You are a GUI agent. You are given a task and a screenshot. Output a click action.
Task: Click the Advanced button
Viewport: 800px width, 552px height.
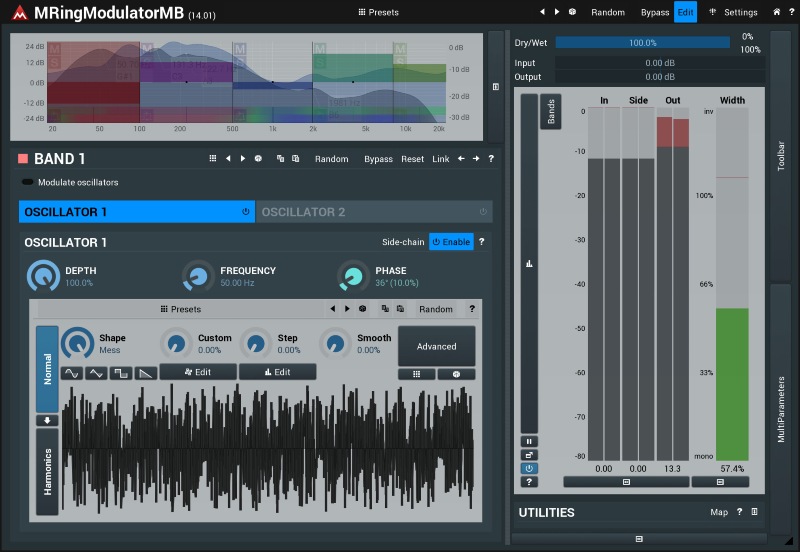[436, 346]
